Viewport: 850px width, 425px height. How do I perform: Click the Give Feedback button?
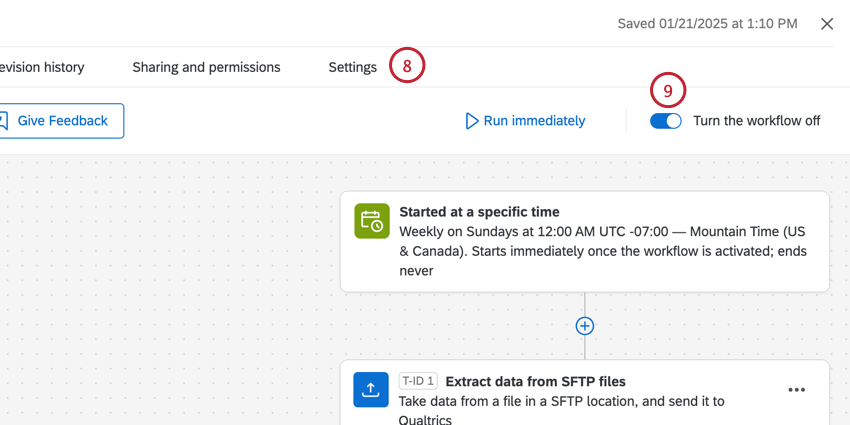[62, 121]
